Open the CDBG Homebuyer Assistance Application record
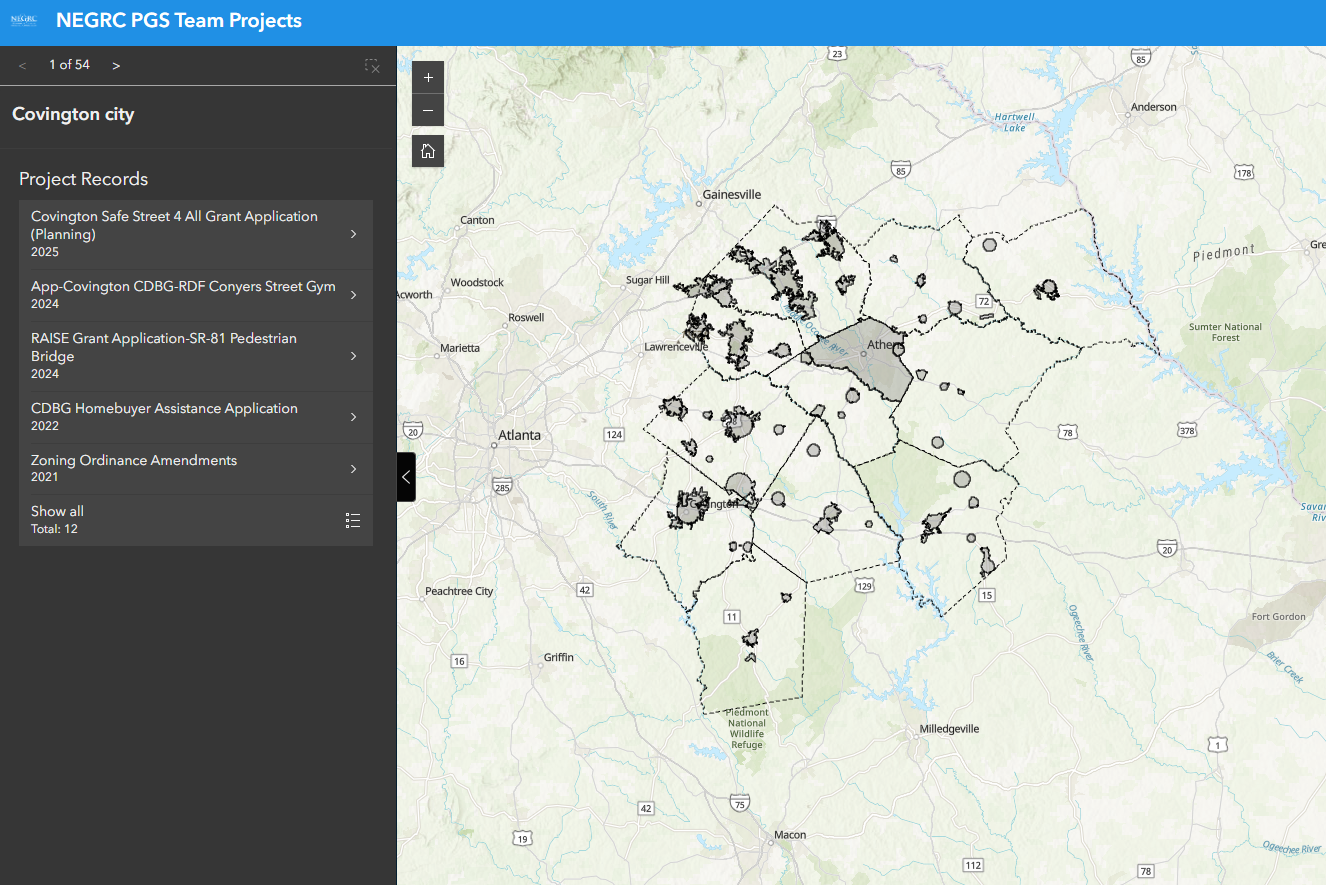Viewport: 1326px width, 885px height. [195, 417]
